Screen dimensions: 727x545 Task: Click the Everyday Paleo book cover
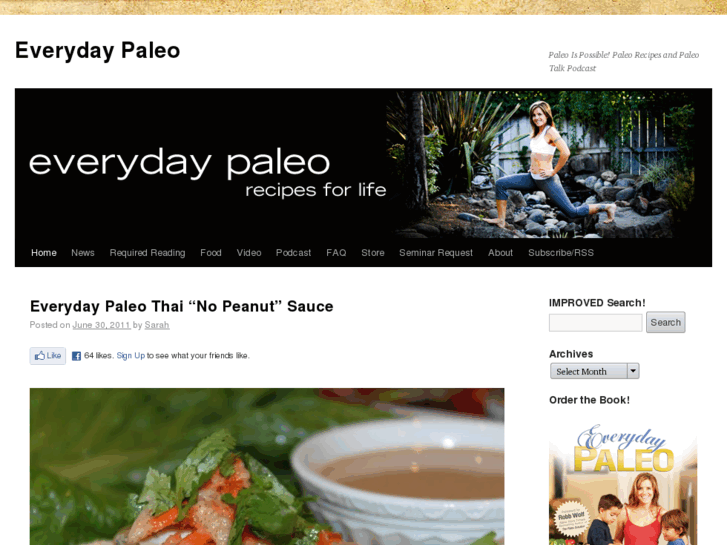(623, 482)
